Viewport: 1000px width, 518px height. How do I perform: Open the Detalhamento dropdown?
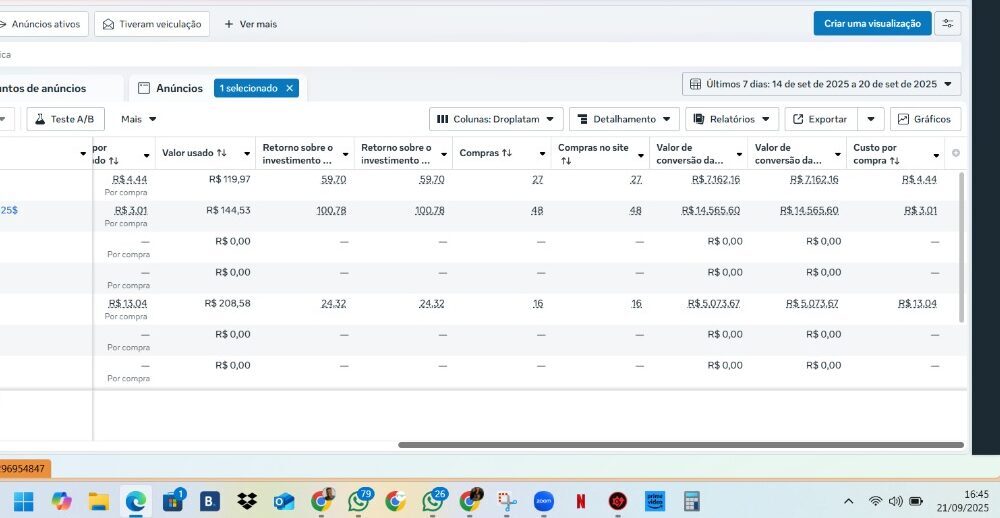coord(624,119)
